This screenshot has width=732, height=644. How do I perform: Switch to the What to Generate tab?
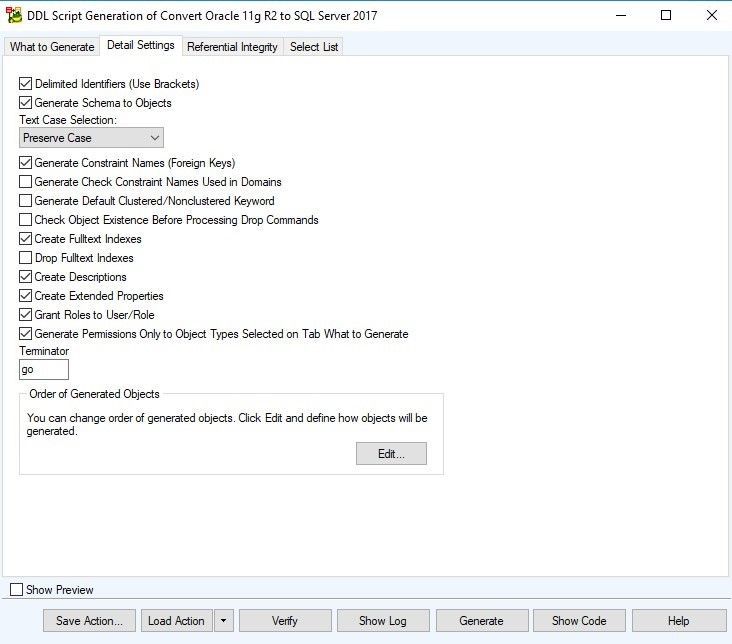(52, 47)
